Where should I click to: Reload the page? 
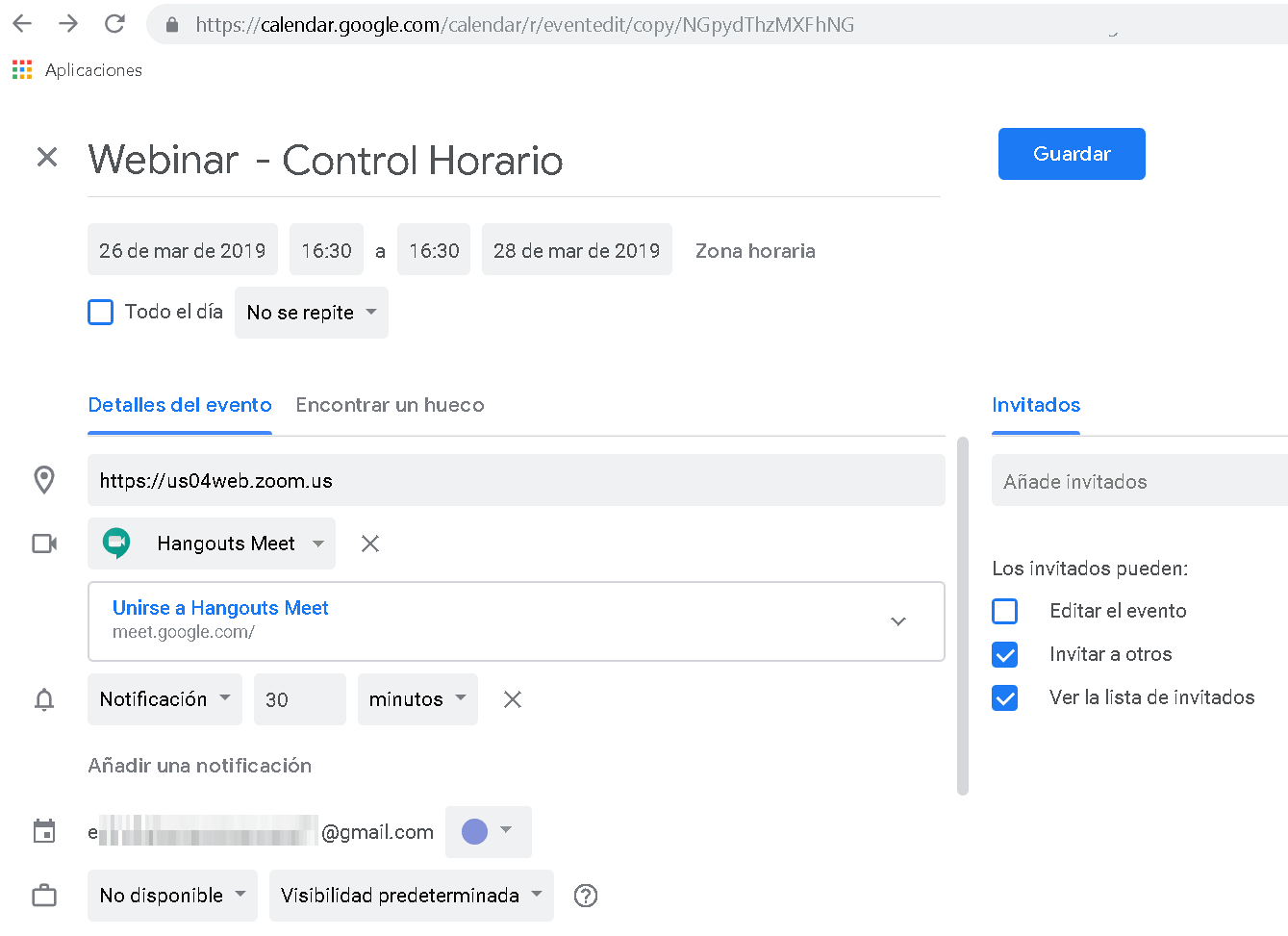coord(114,24)
